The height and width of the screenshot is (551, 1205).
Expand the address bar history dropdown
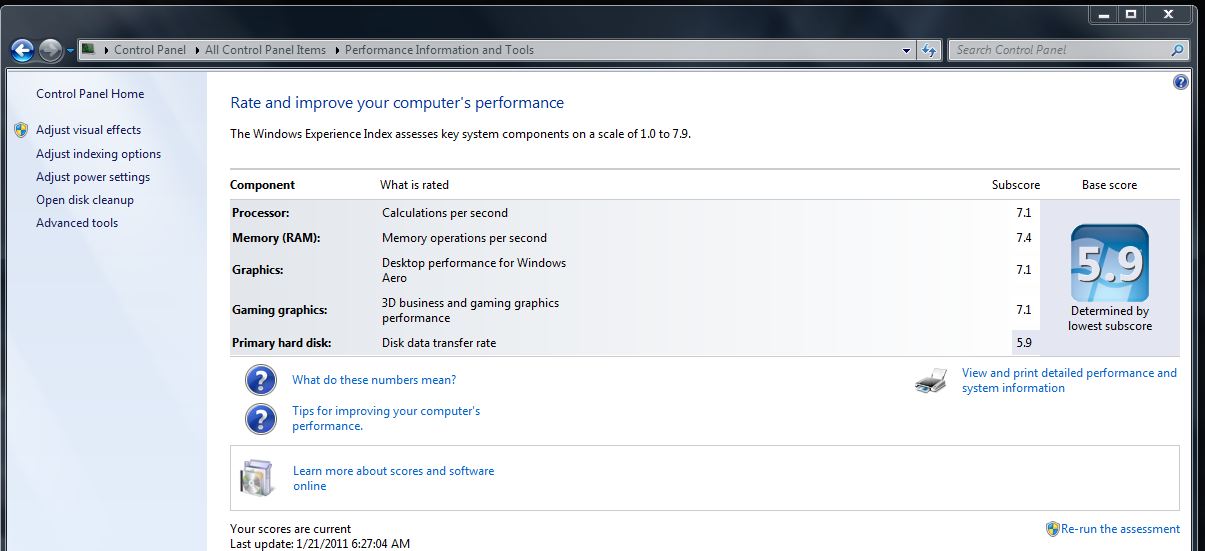pyautogui.click(x=906, y=50)
